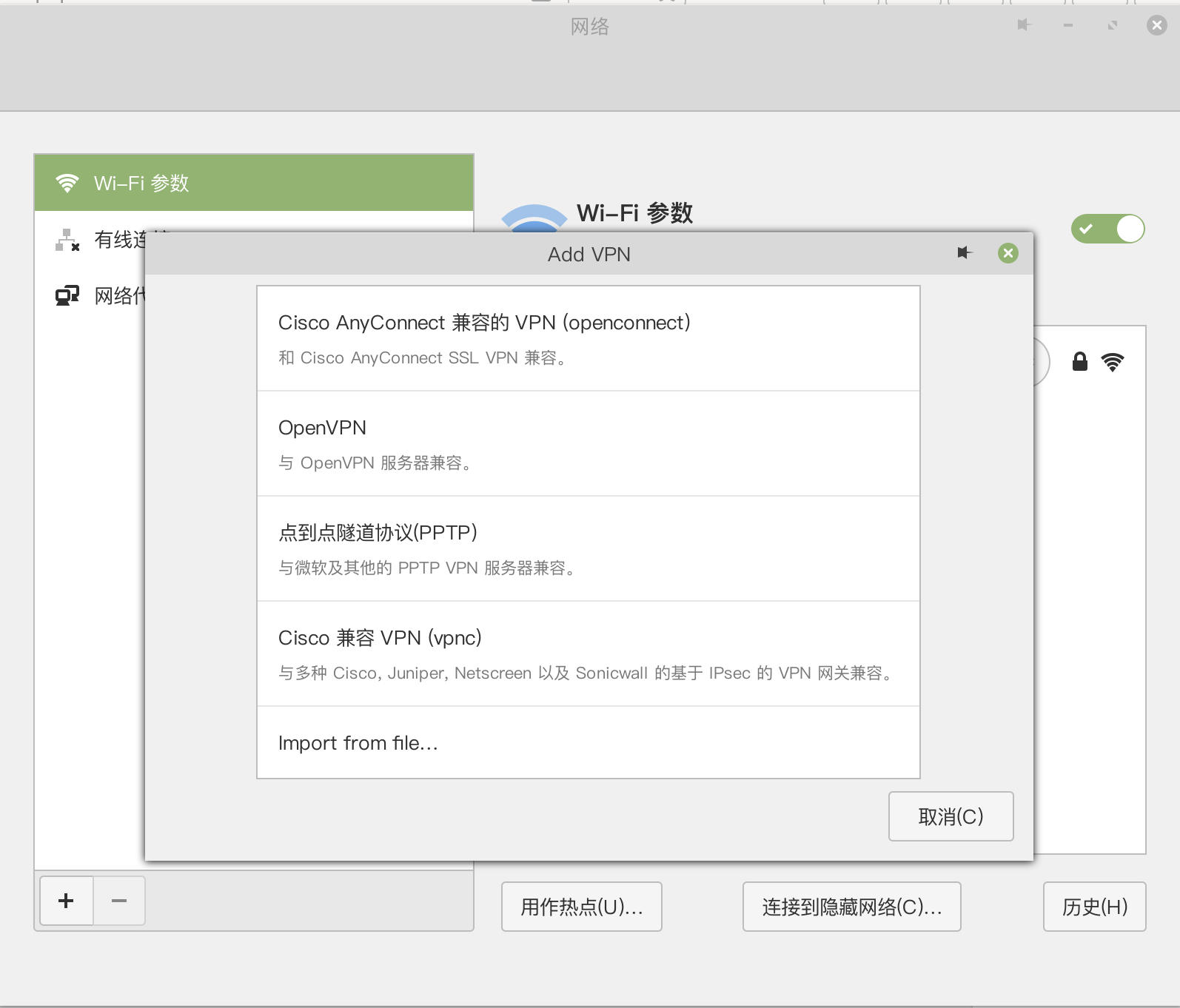Minimize the 网络 settings window
Image resolution: width=1180 pixels, height=1008 pixels.
(x=1068, y=25)
